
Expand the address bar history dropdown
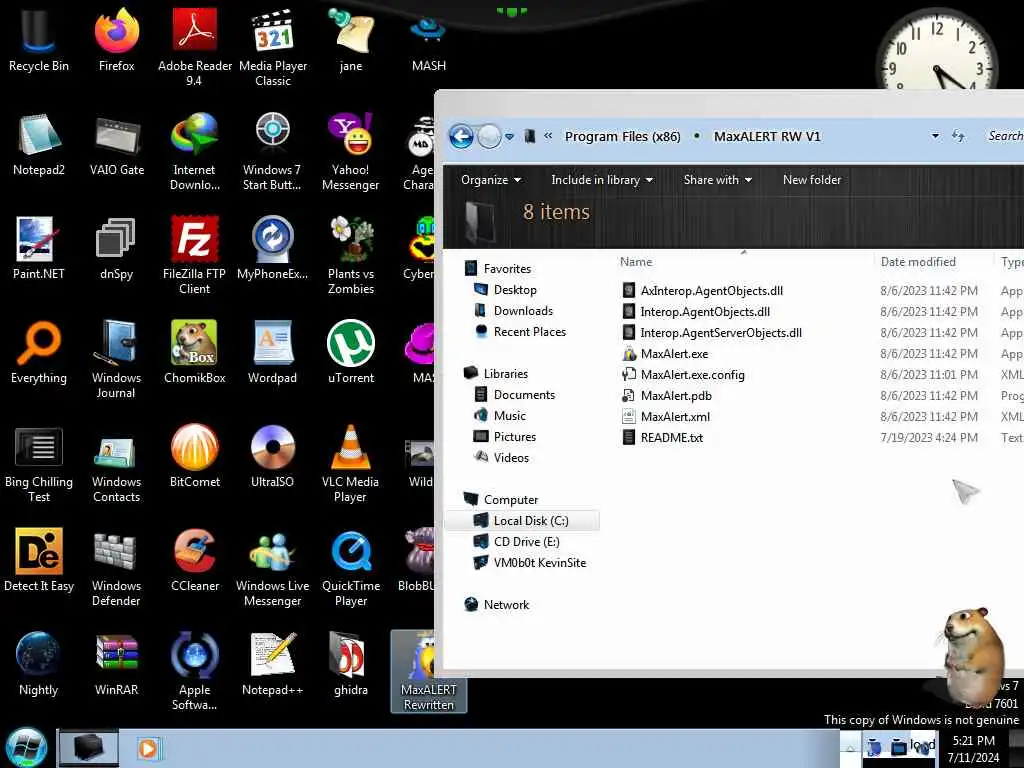pyautogui.click(x=935, y=136)
